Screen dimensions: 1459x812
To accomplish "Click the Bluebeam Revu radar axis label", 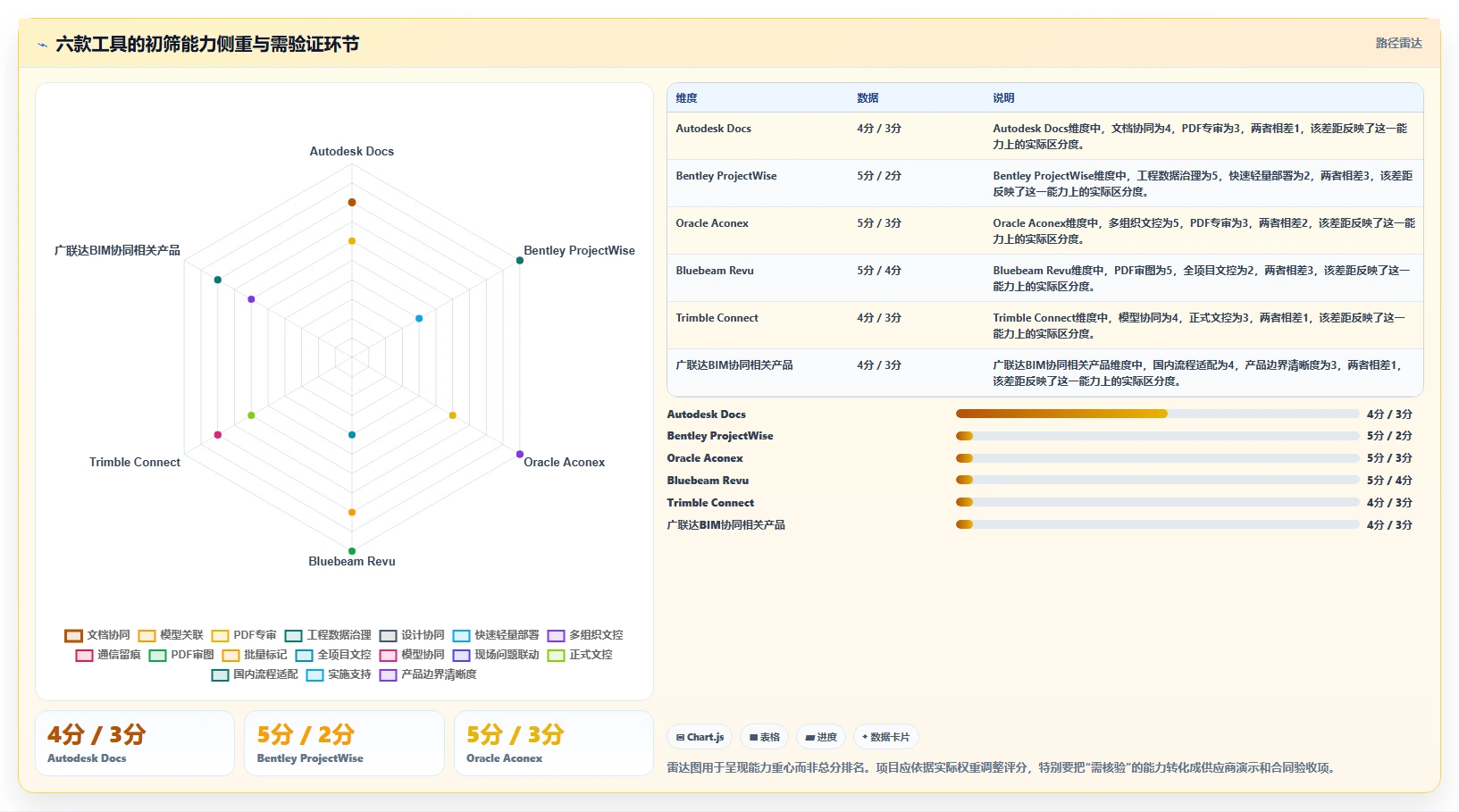I will [352, 561].
